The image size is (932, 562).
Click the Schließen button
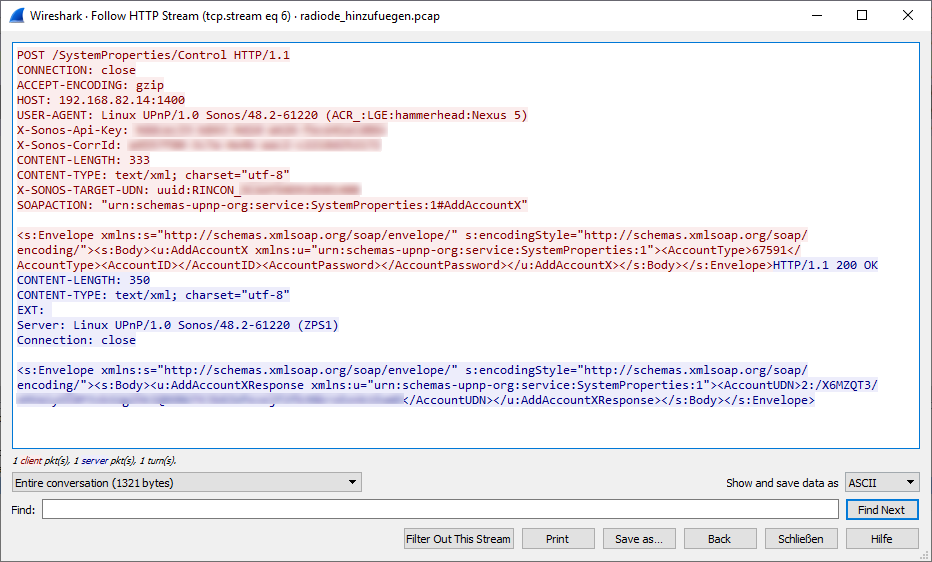click(x=801, y=539)
